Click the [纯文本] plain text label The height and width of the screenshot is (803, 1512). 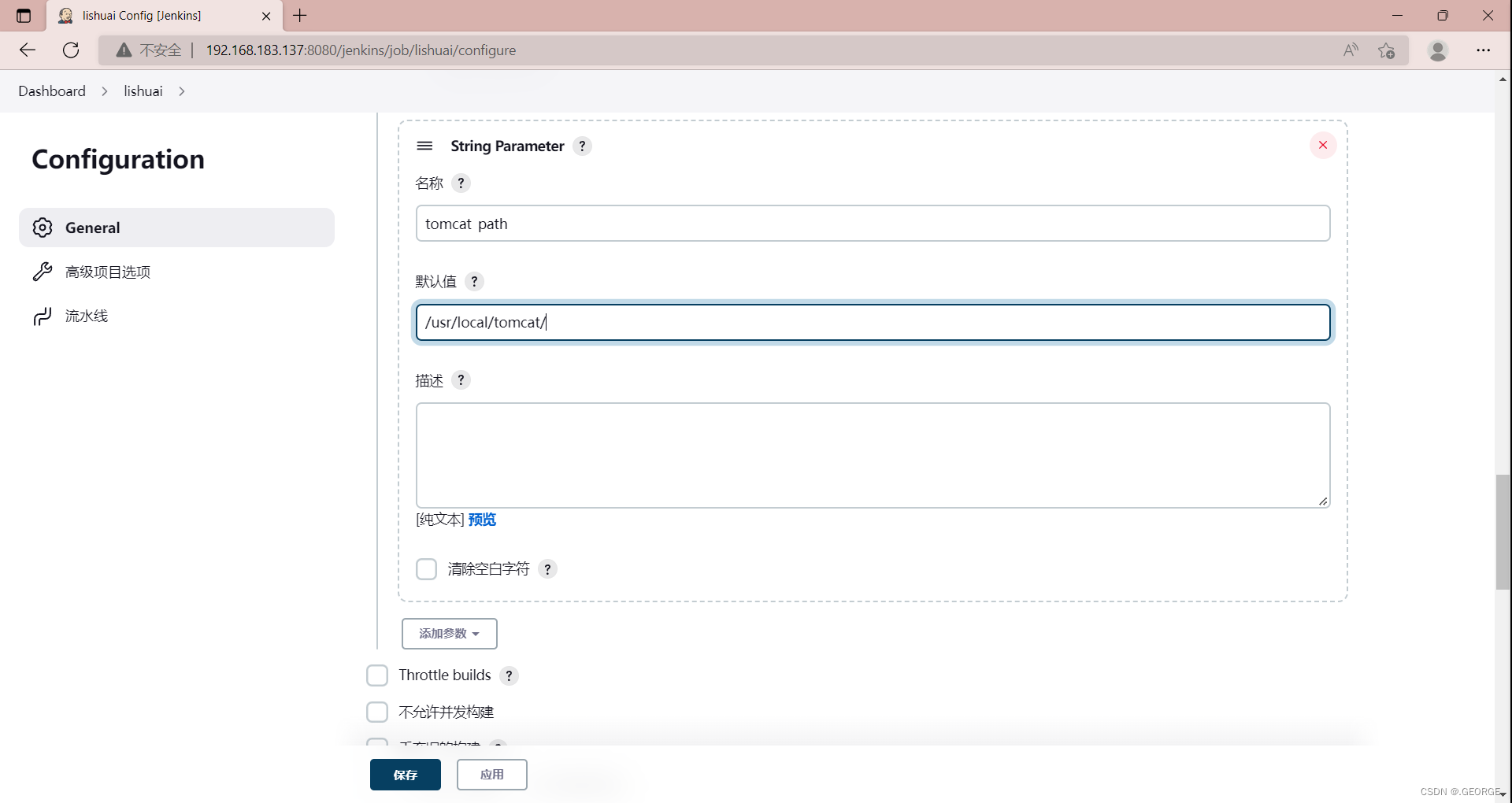[440, 520]
